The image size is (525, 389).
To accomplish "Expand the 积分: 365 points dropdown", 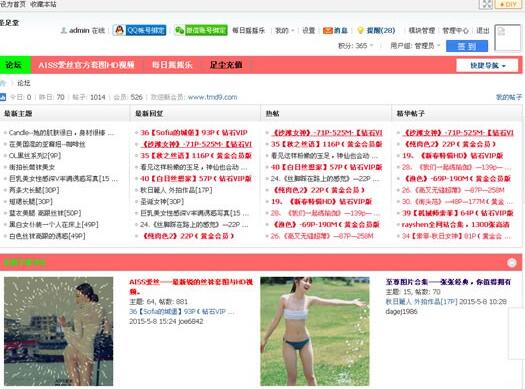I will (x=356, y=46).
